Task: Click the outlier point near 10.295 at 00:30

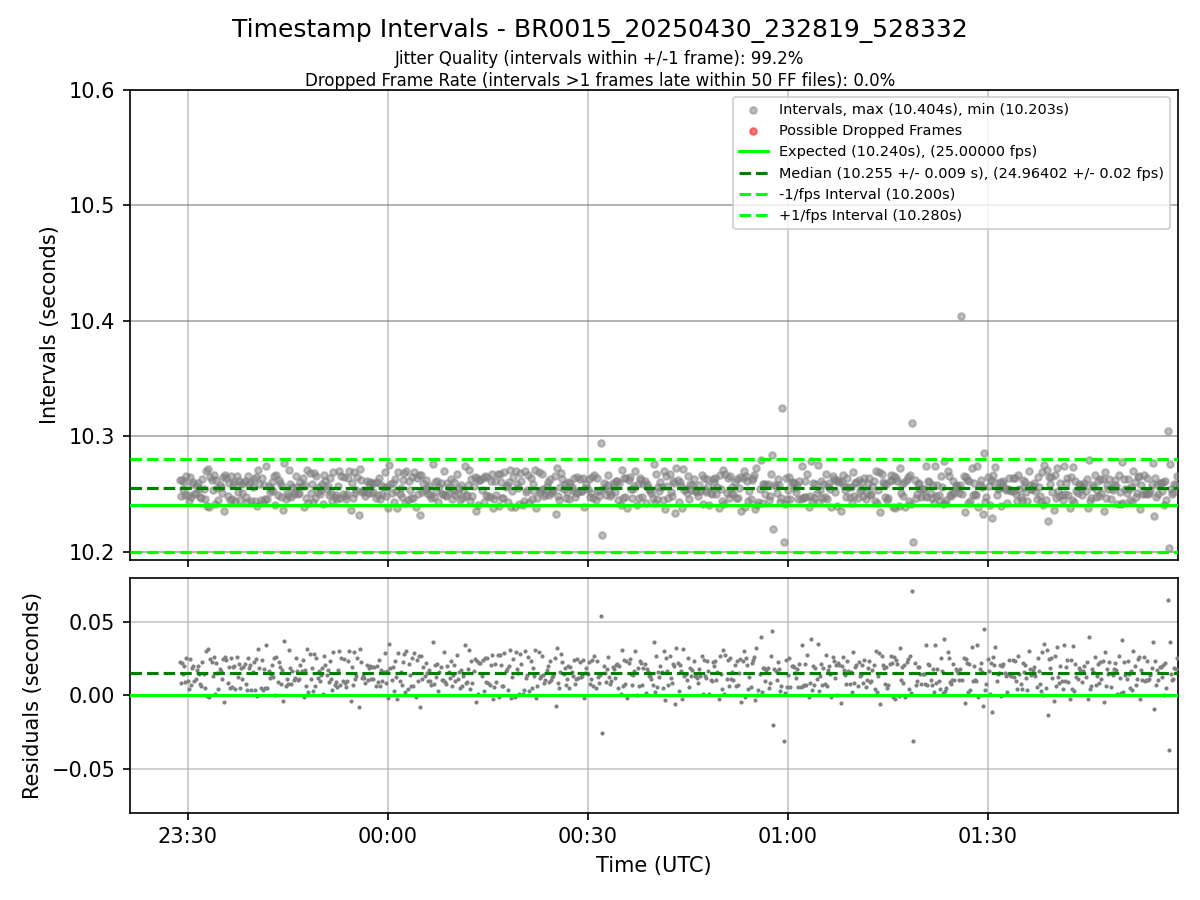Action: click(x=601, y=443)
